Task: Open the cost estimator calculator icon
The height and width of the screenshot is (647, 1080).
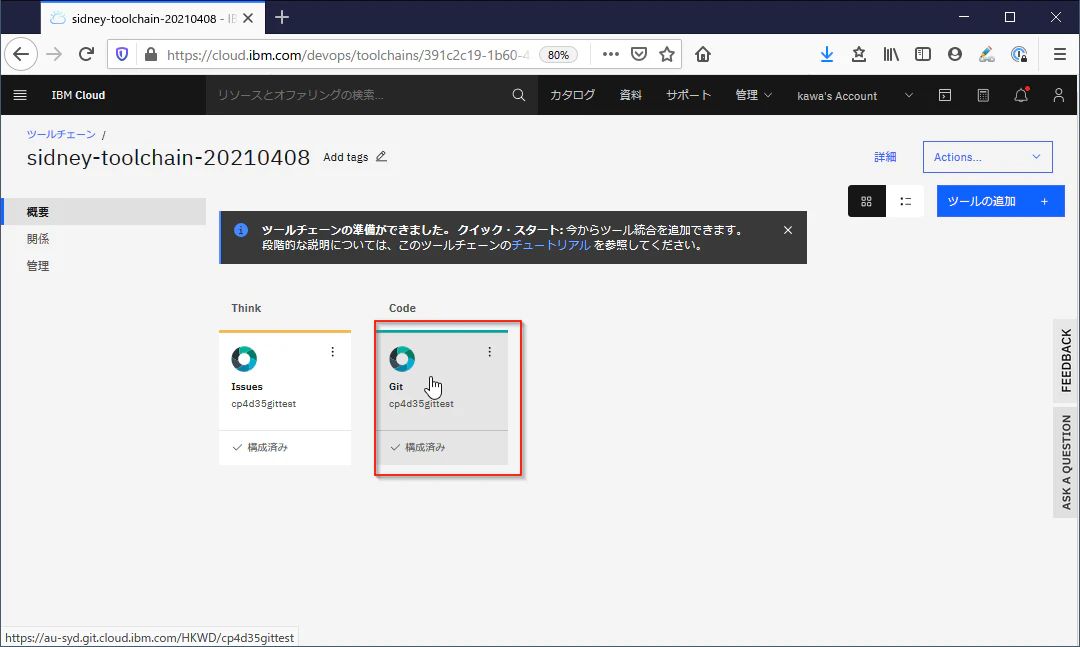Action: tap(983, 95)
